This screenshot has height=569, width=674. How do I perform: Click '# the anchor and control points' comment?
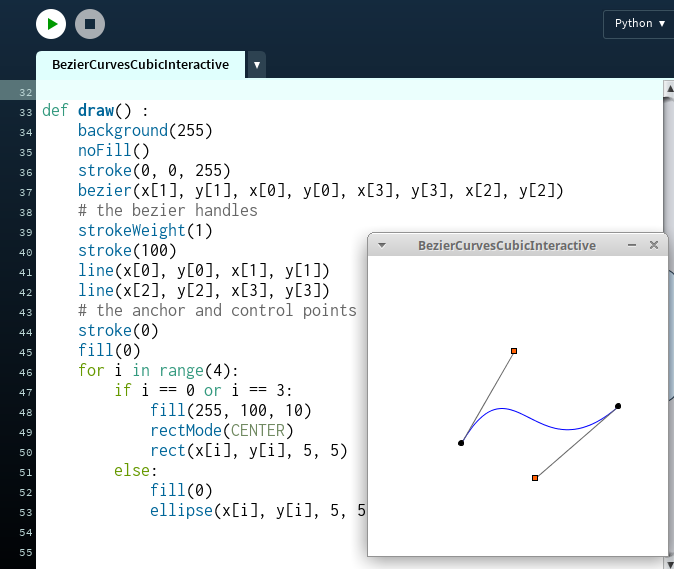[x=217, y=311]
